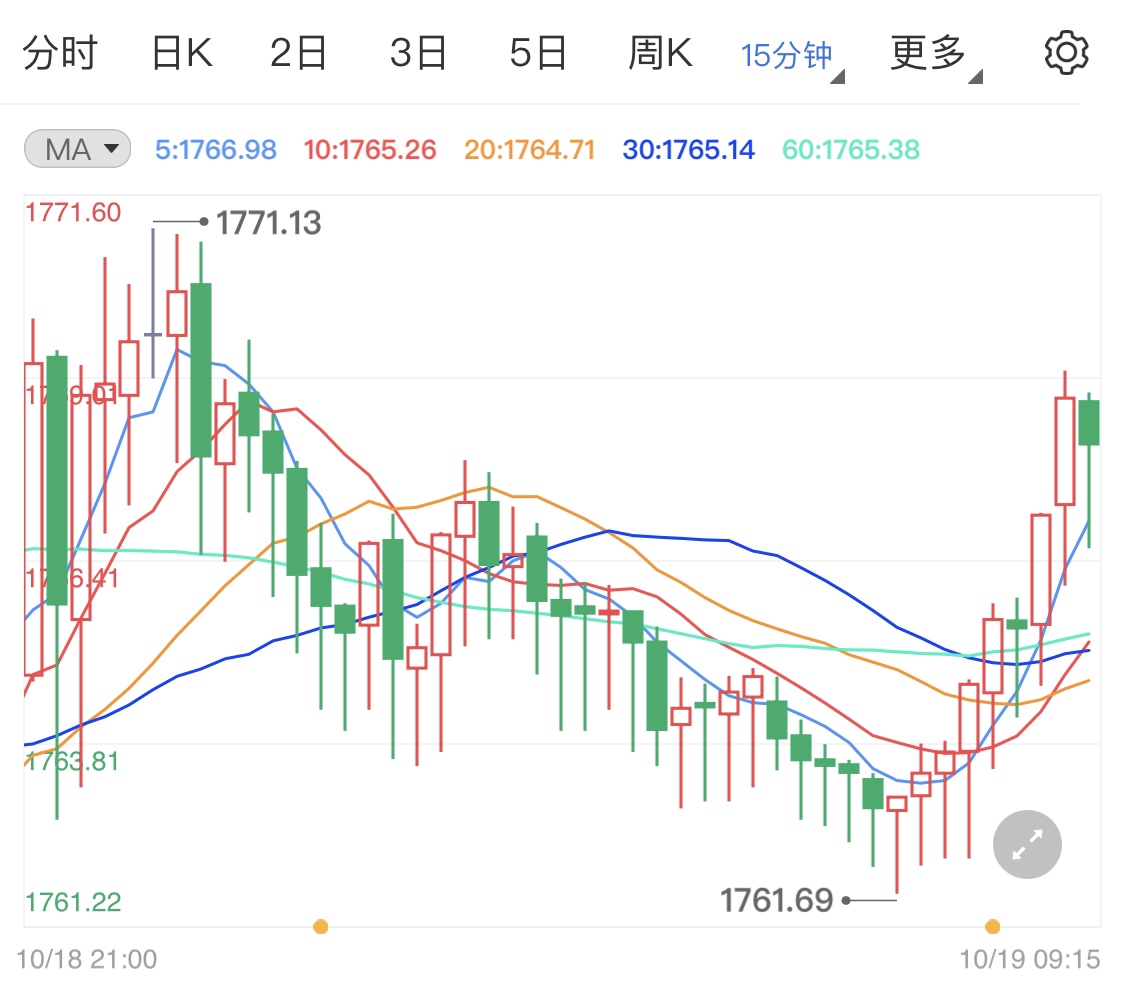The width and height of the screenshot is (1125, 990).
Task: Click the MA20 value 20:1764.71
Action: (529, 150)
